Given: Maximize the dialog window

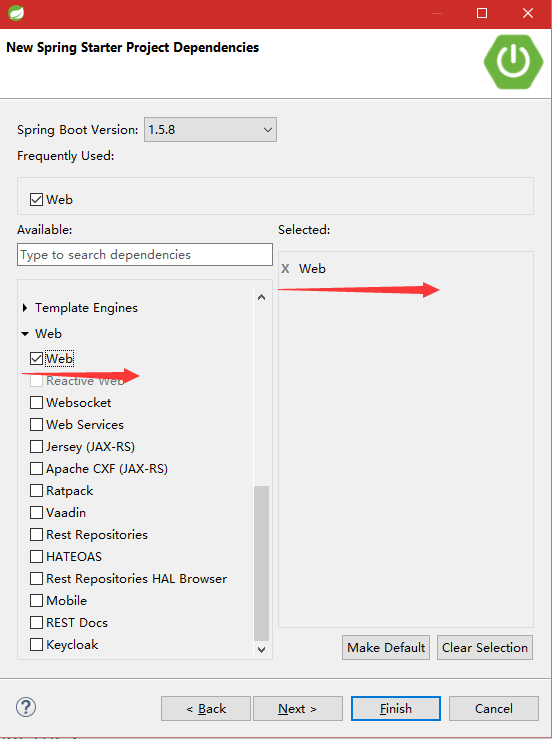Looking at the screenshot, I should point(482,13).
